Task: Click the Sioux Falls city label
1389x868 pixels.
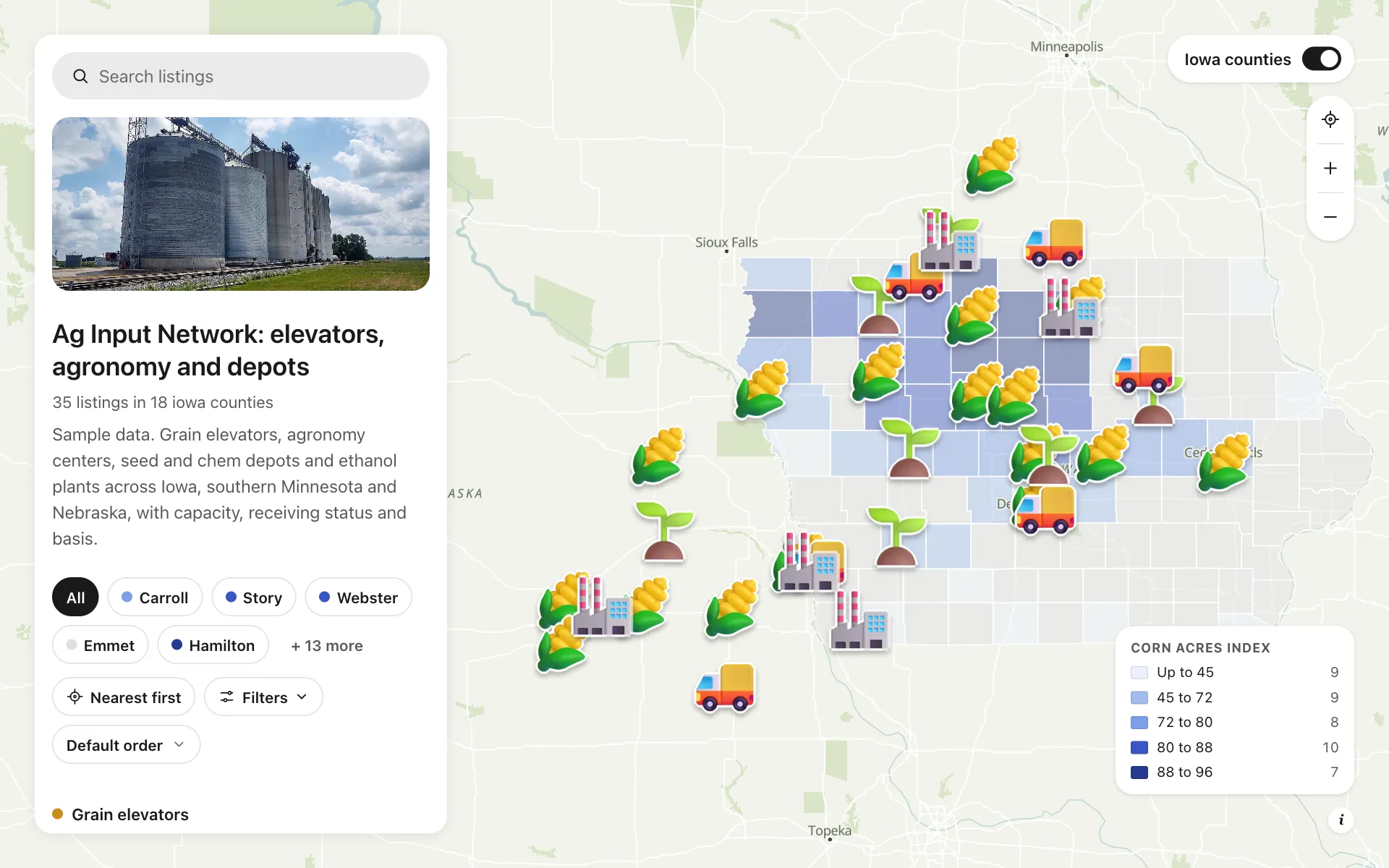Action: click(x=726, y=242)
